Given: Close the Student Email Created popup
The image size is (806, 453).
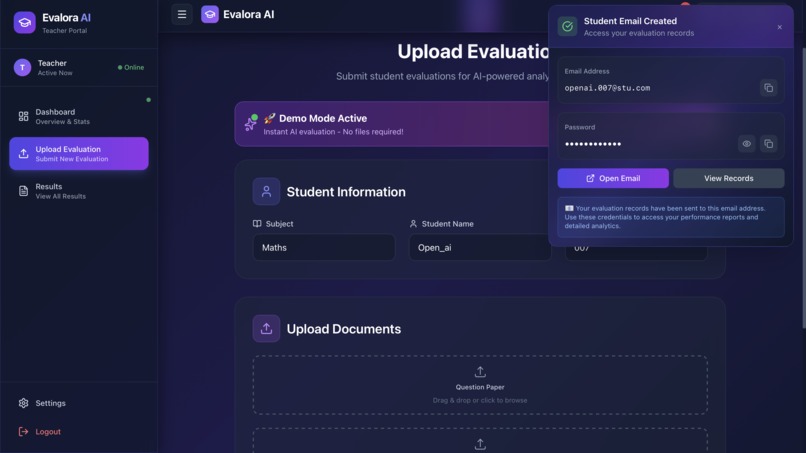Looking at the screenshot, I should [x=779, y=27].
